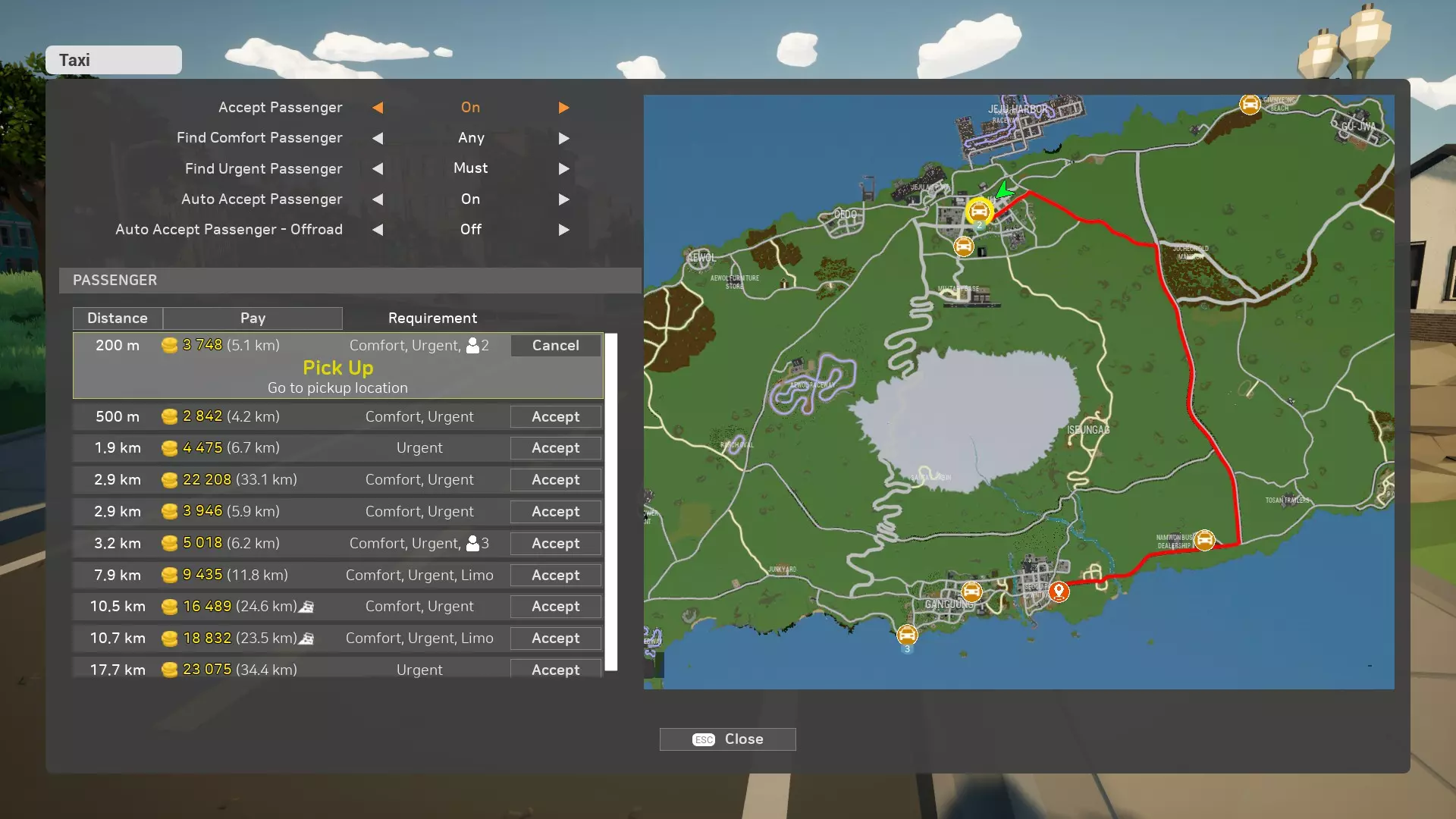
Task: Cancel the current 3 748 pickup job
Action: tap(555, 345)
